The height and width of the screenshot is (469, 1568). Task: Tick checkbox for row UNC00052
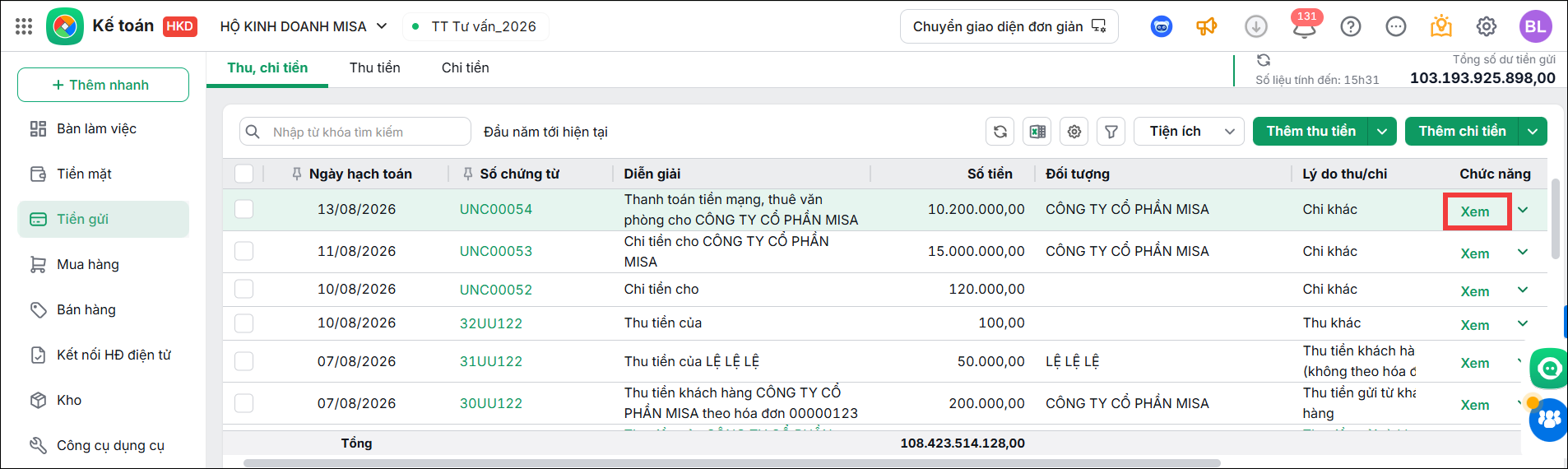[244, 289]
